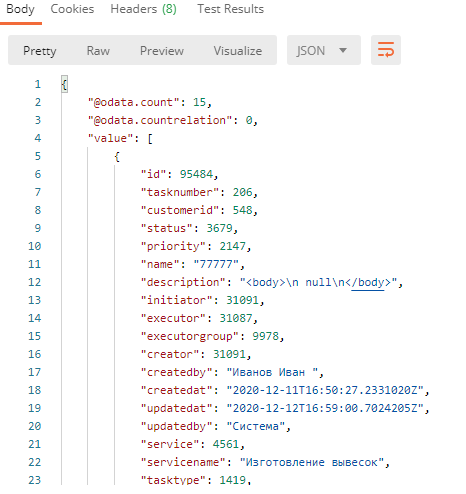Click the "servicename" string value
The height and width of the screenshot is (494, 466).
click(311, 462)
